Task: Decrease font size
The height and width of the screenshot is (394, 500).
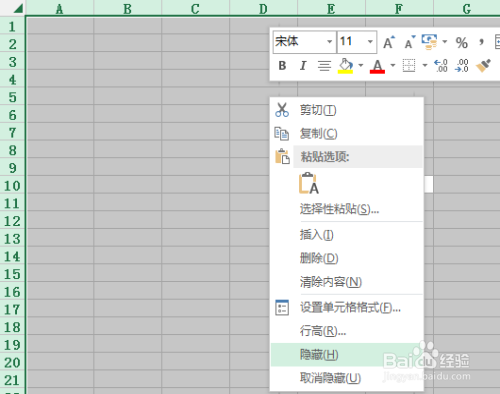Action: click(x=410, y=42)
